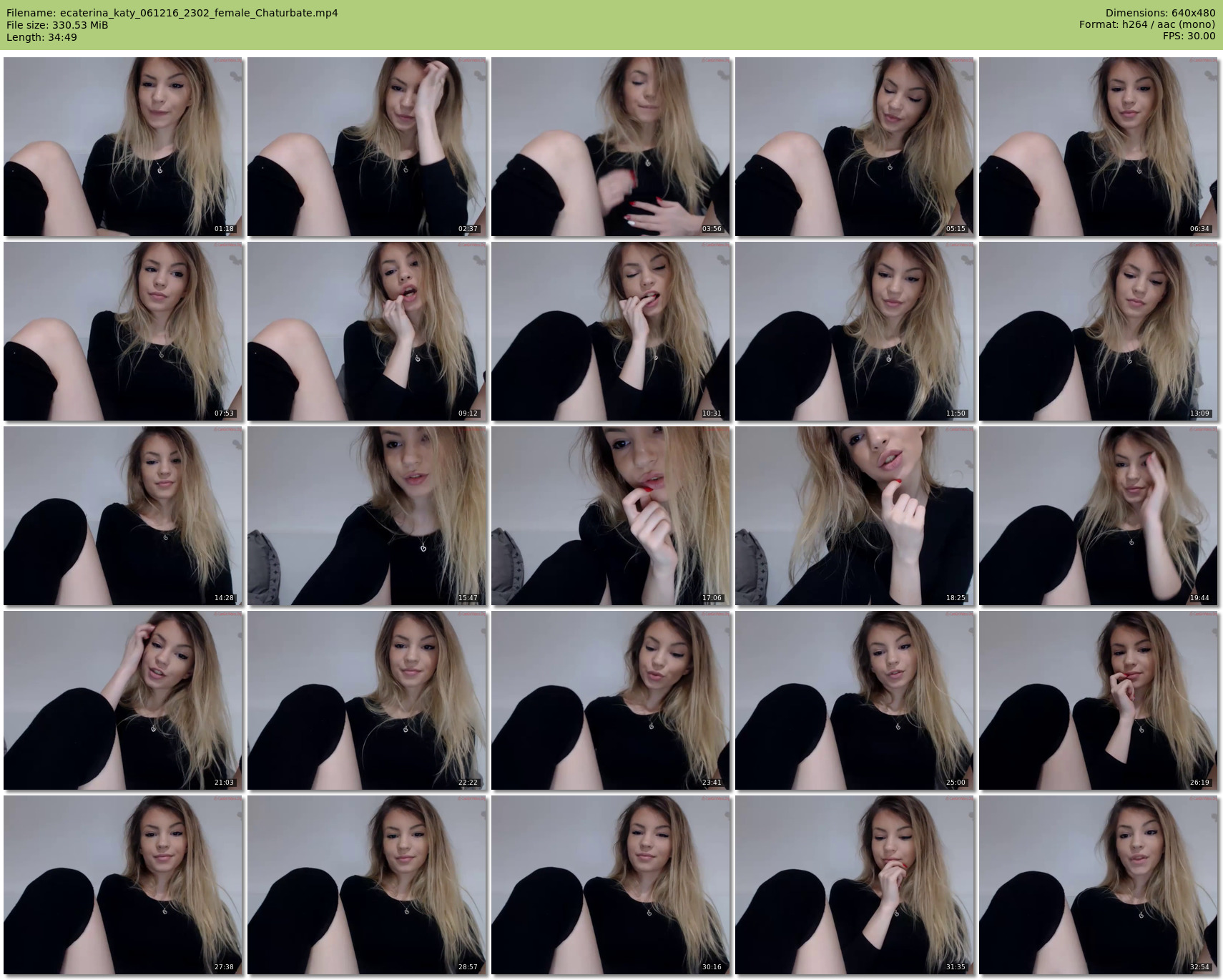Select the thumbnail with timestamp 25:00
Screen dimensions: 1223x980
854,700
